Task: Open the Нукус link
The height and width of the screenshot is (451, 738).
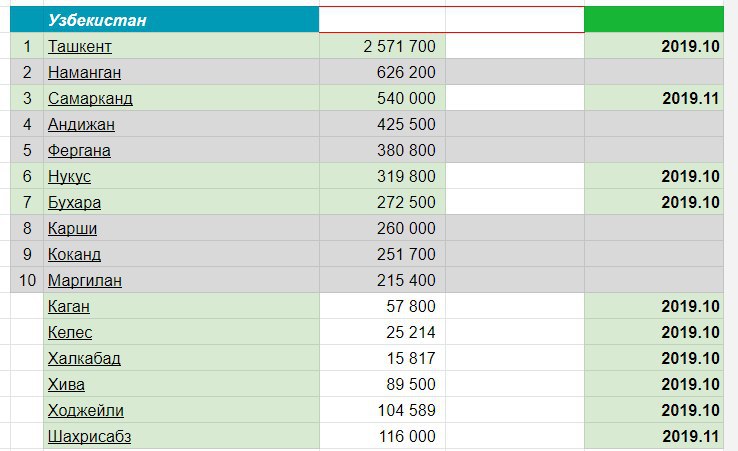Action: click(x=69, y=176)
